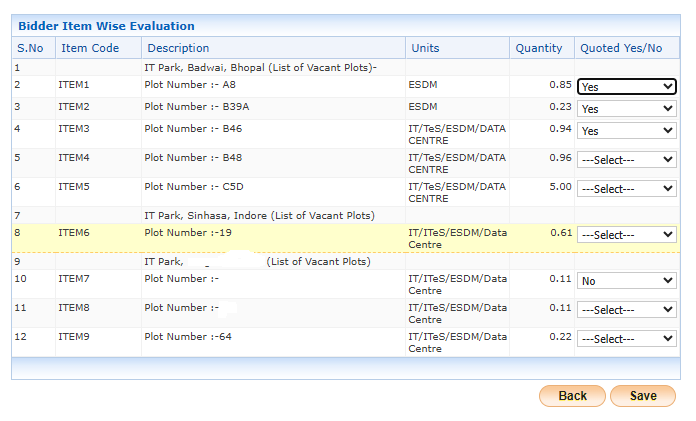Select the Units column header
The height and width of the screenshot is (421, 696).
click(457, 48)
